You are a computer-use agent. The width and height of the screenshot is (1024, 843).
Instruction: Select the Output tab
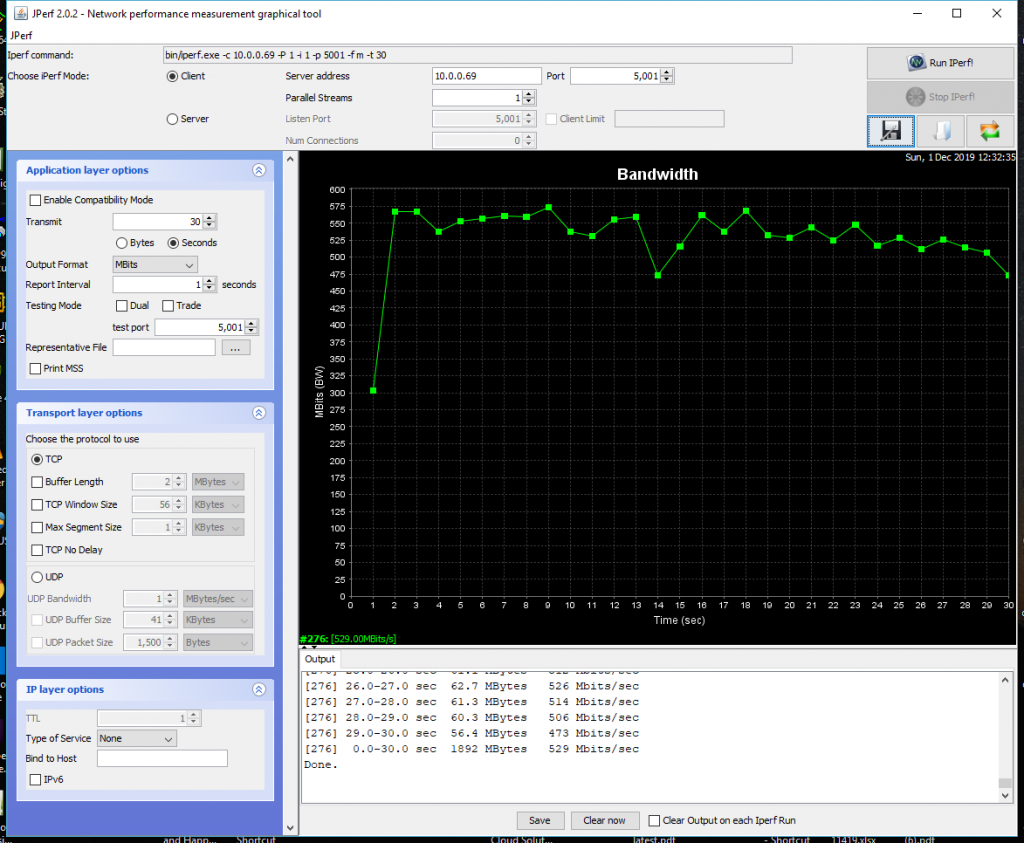319,659
